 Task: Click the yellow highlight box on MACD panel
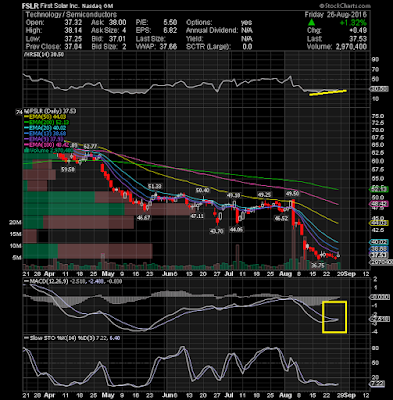click(x=334, y=317)
